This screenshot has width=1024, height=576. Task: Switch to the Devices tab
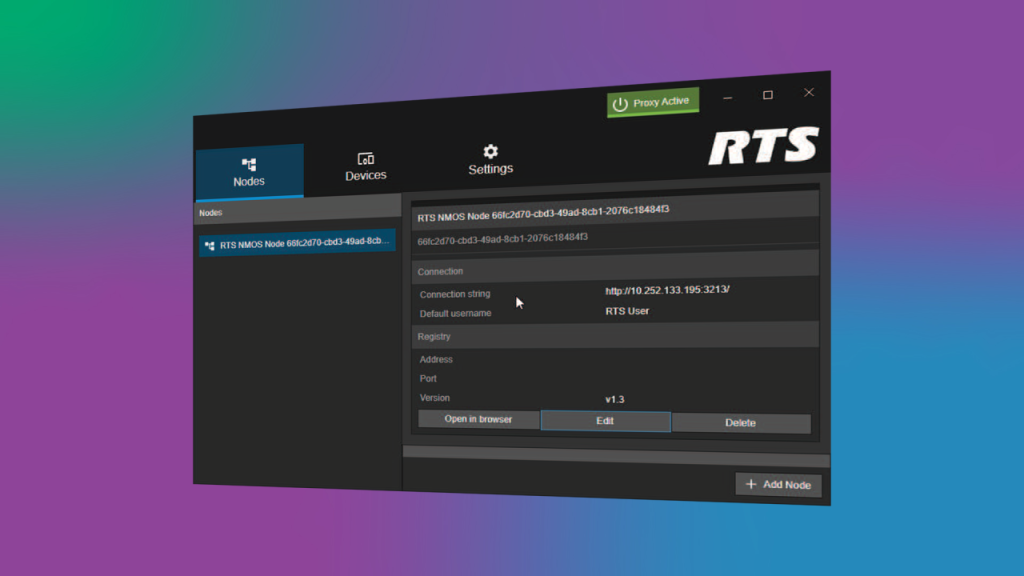(x=366, y=167)
